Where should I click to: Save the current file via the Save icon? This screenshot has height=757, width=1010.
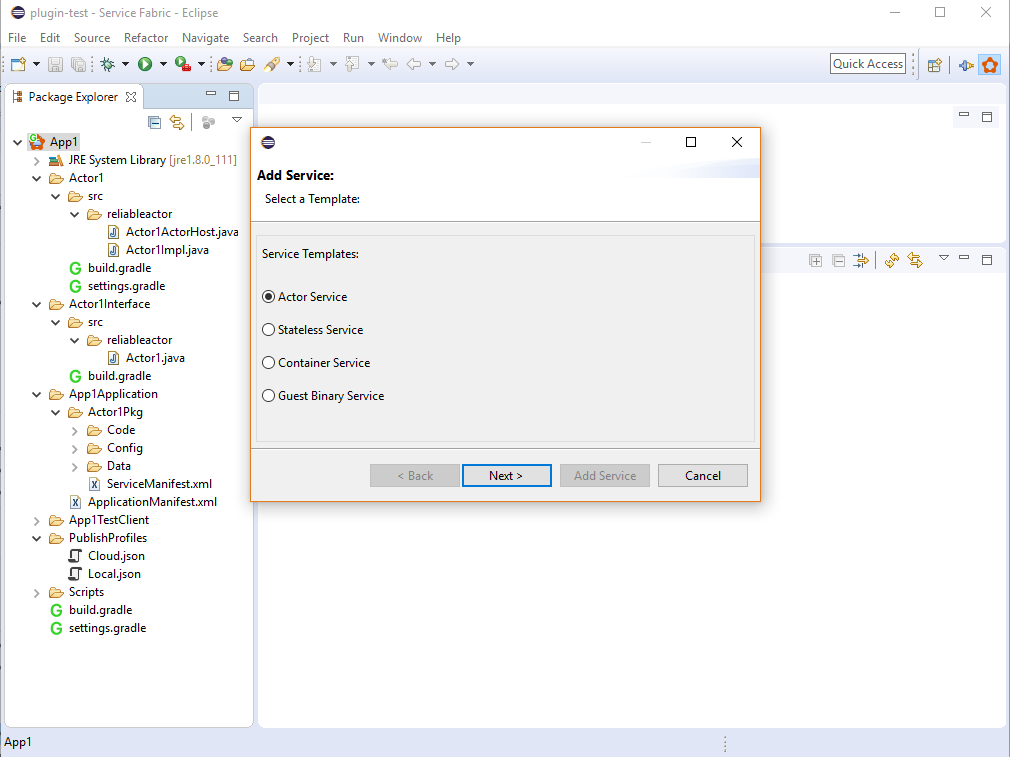click(x=55, y=63)
